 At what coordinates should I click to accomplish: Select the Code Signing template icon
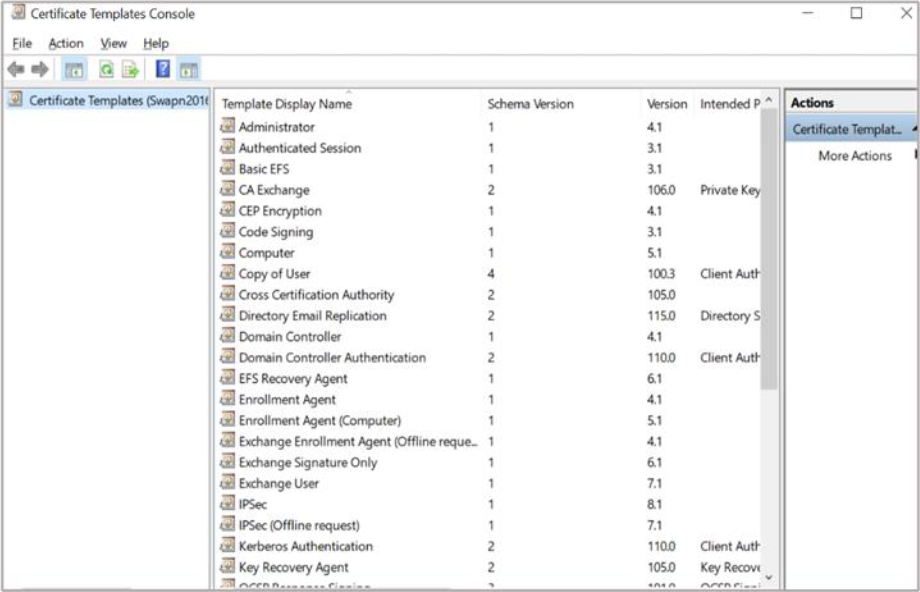pyautogui.click(x=228, y=232)
